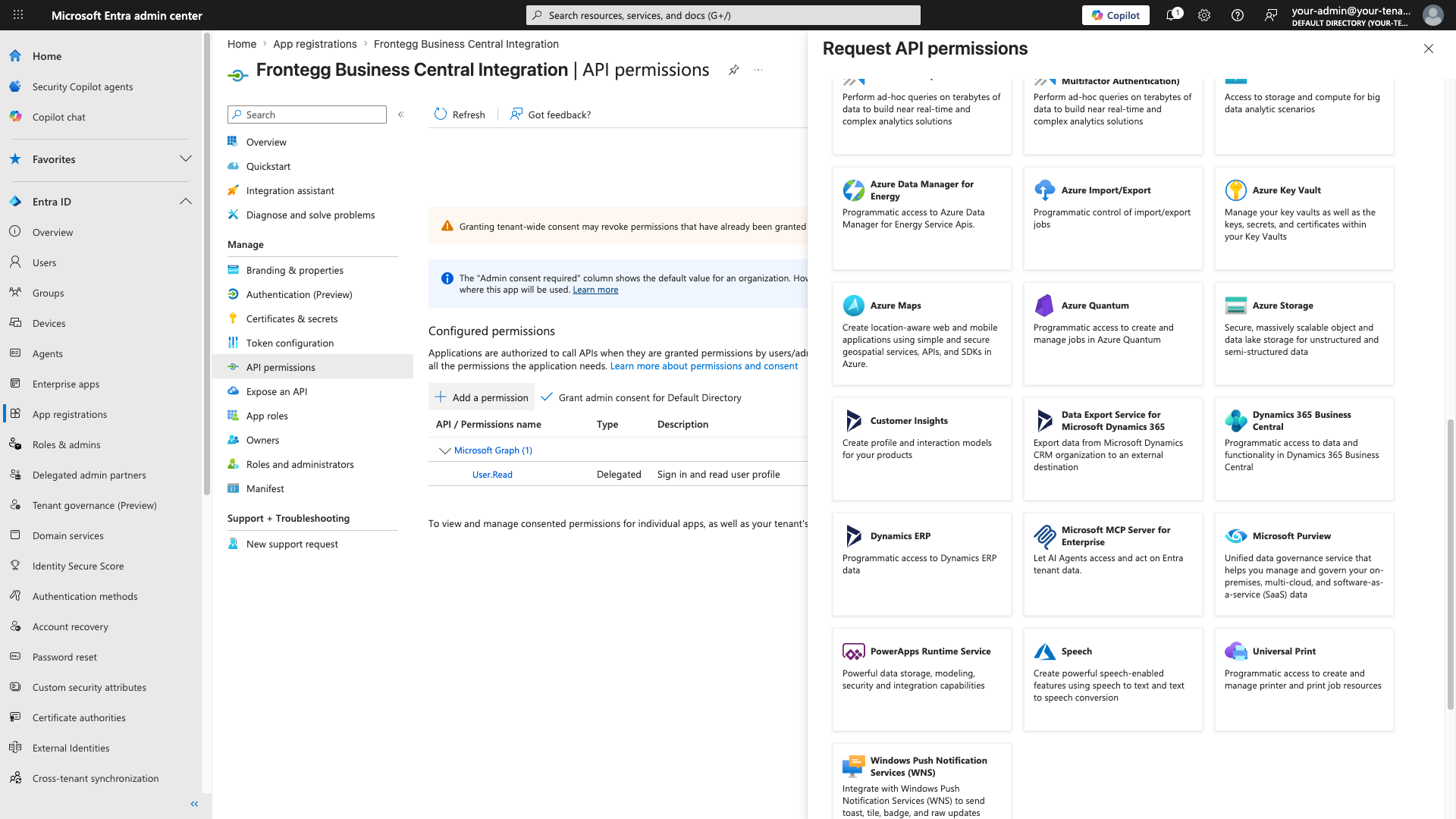
Task: Click Add a permission button
Action: pyautogui.click(x=482, y=397)
